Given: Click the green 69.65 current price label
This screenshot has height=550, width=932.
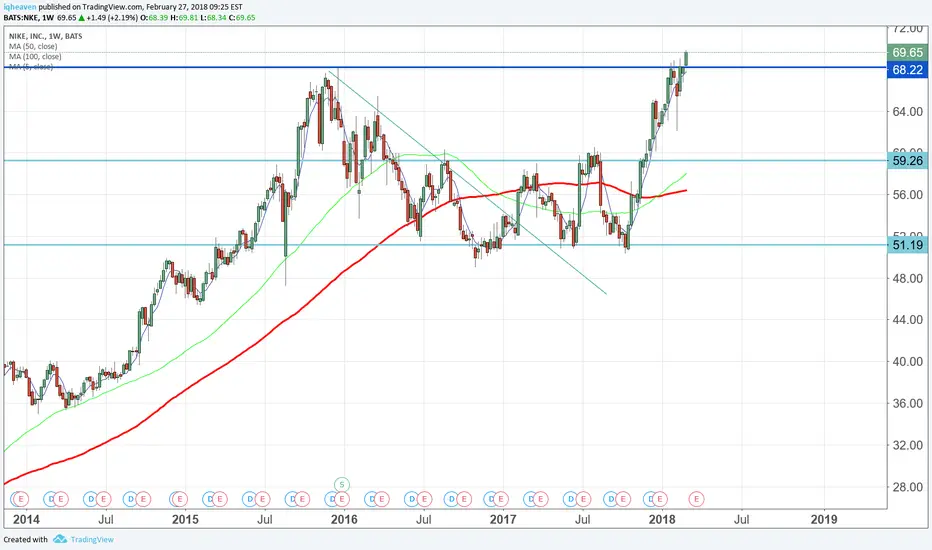Looking at the screenshot, I should click(x=908, y=52).
